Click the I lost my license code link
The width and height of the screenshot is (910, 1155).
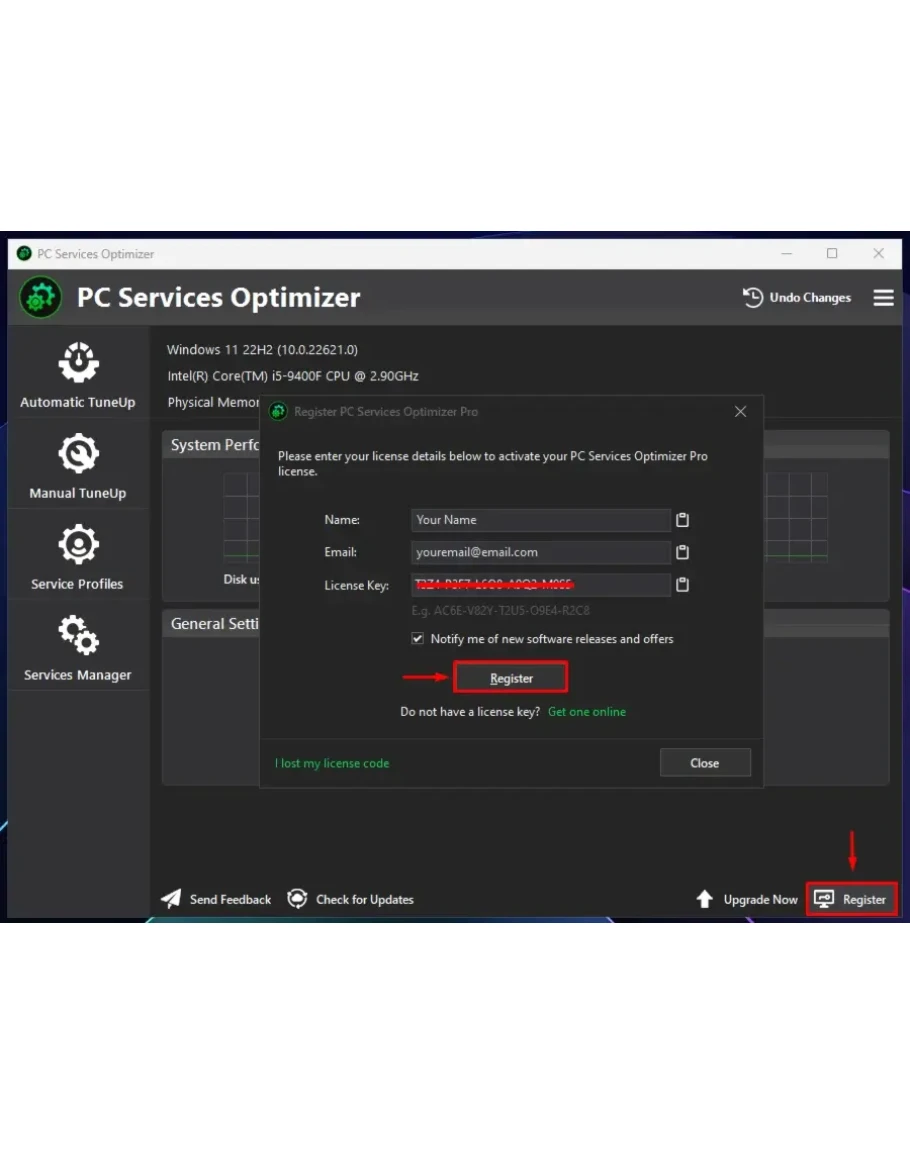coord(332,763)
